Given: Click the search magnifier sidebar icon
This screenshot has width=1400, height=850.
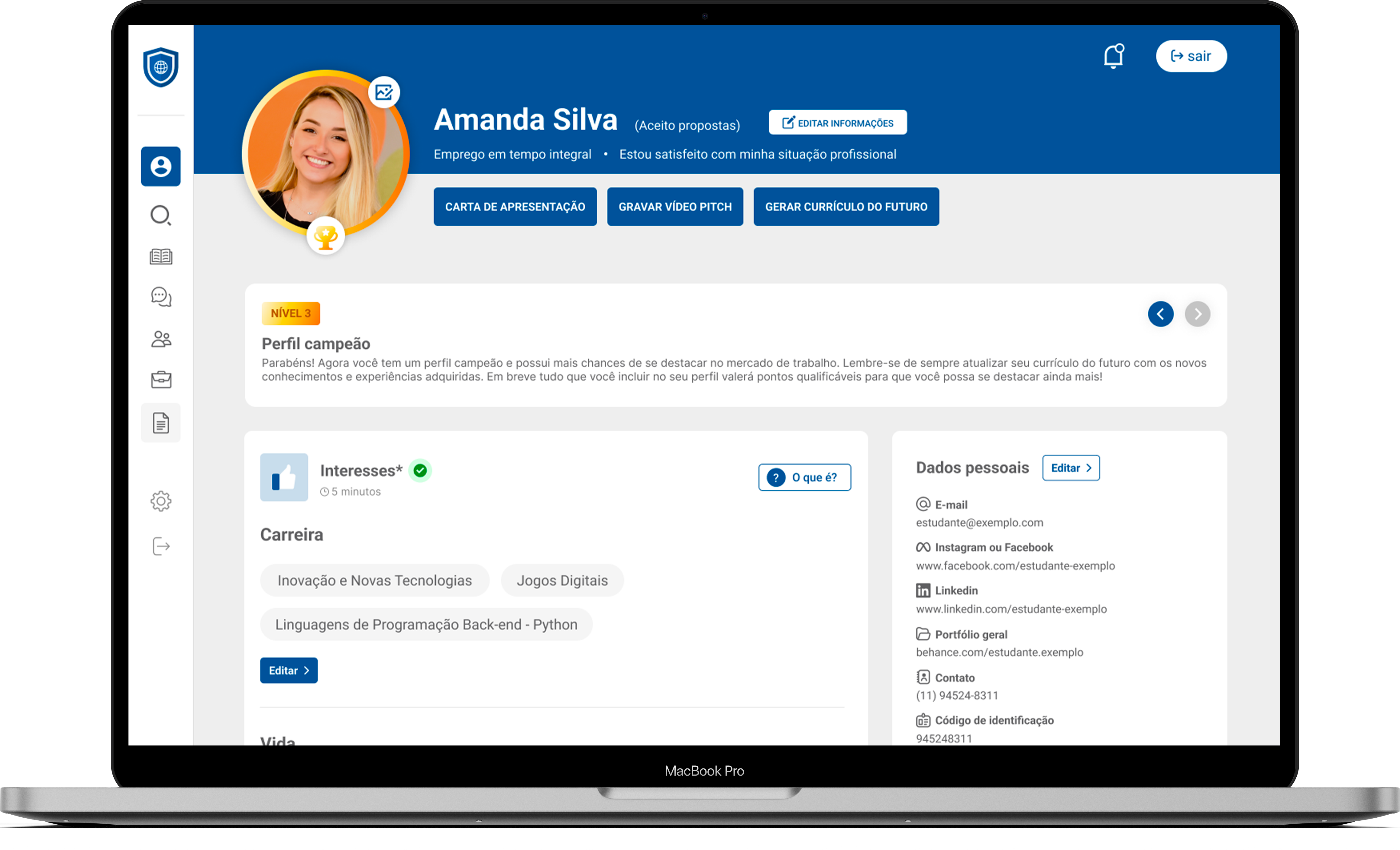Looking at the screenshot, I should pos(161,215).
